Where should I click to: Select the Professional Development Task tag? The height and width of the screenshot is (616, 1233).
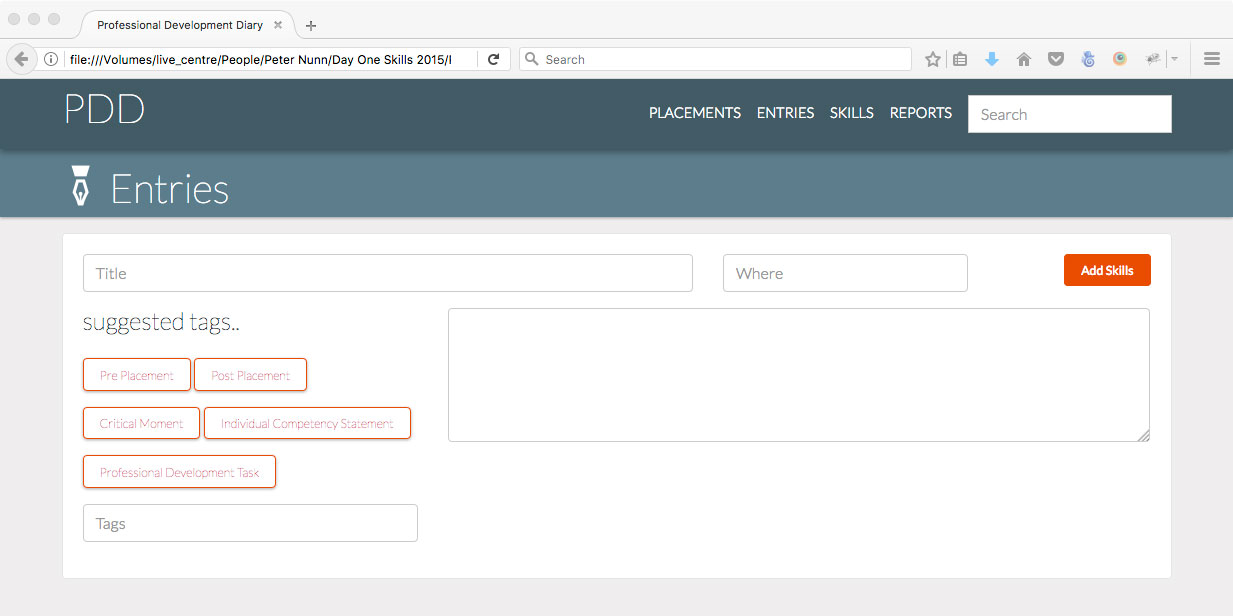pyautogui.click(x=179, y=472)
